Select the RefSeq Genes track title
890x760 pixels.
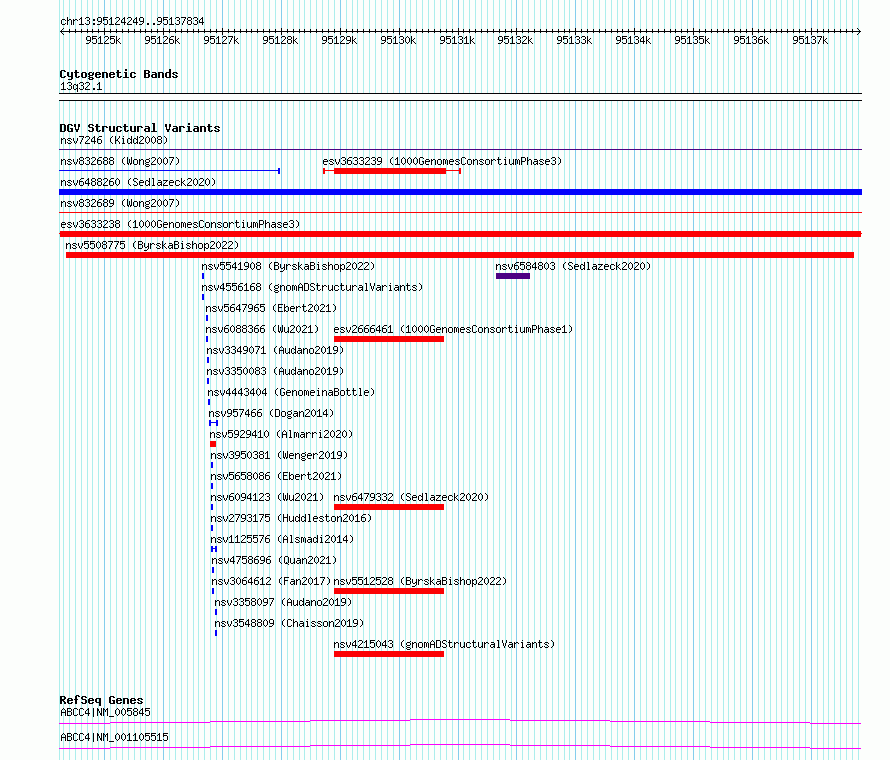coord(101,700)
